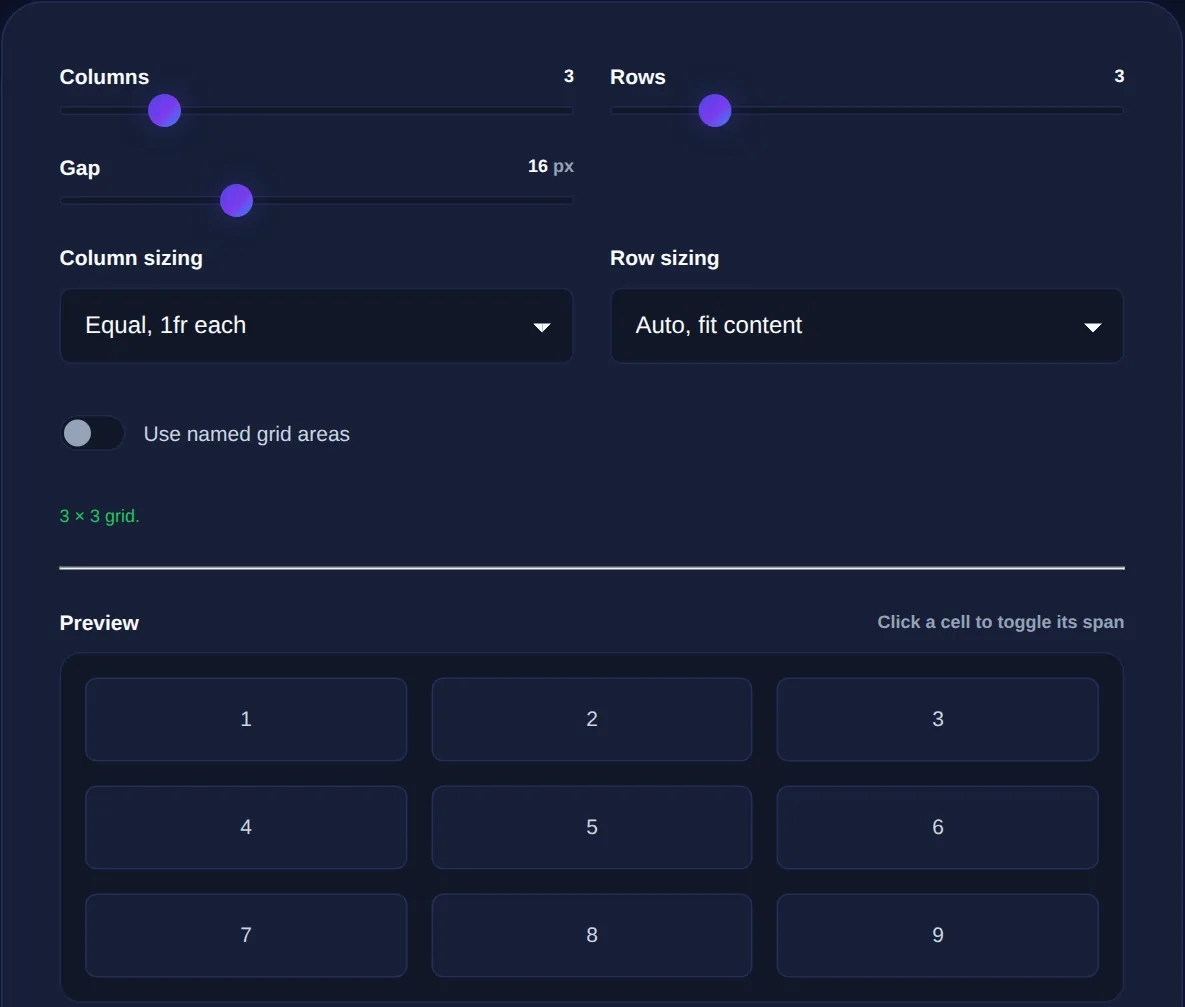
Task: Toggle span of preview cell 2
Action: [592, 719]
